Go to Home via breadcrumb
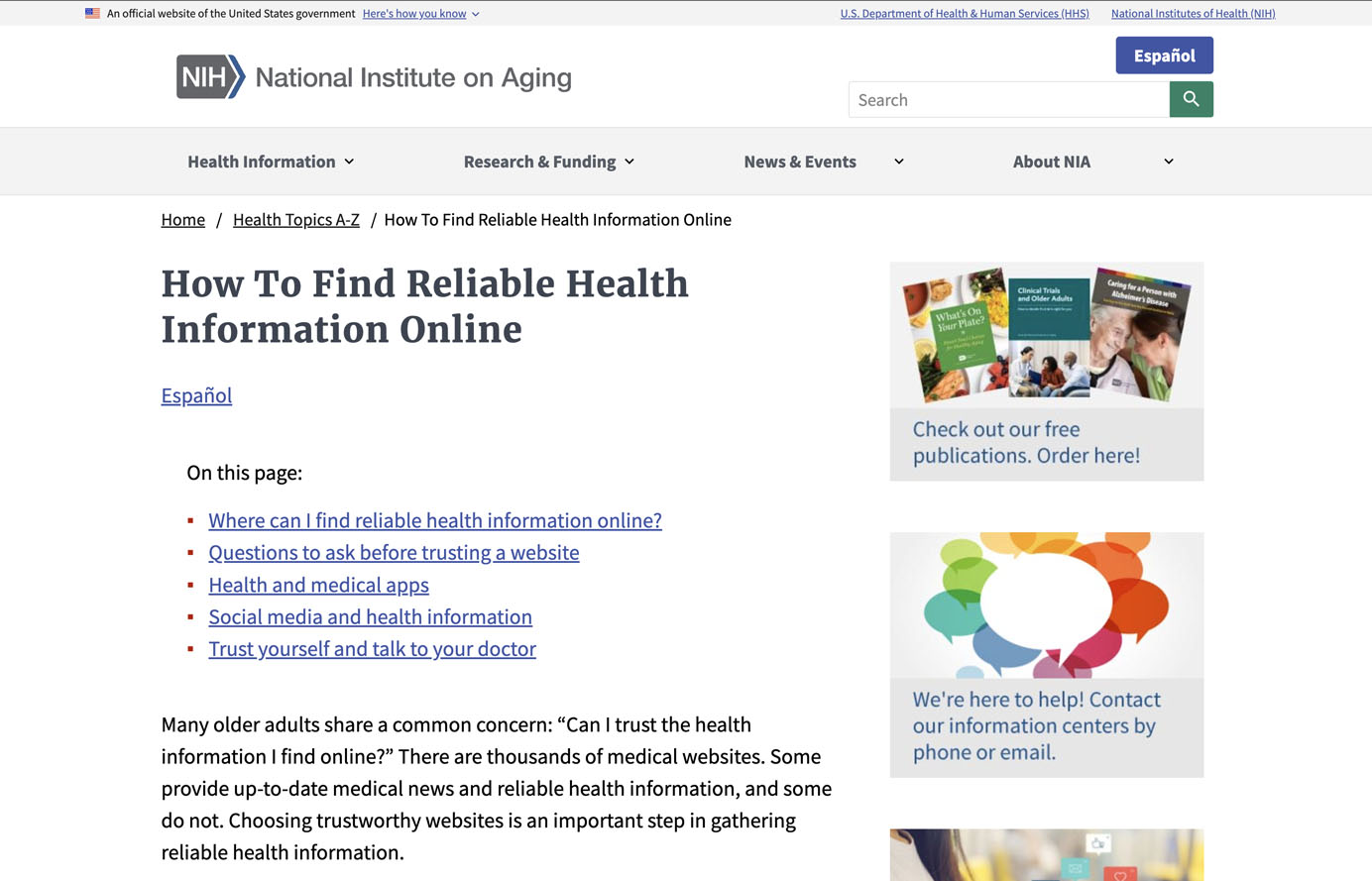1372x881 pixels. pos(182,220)
